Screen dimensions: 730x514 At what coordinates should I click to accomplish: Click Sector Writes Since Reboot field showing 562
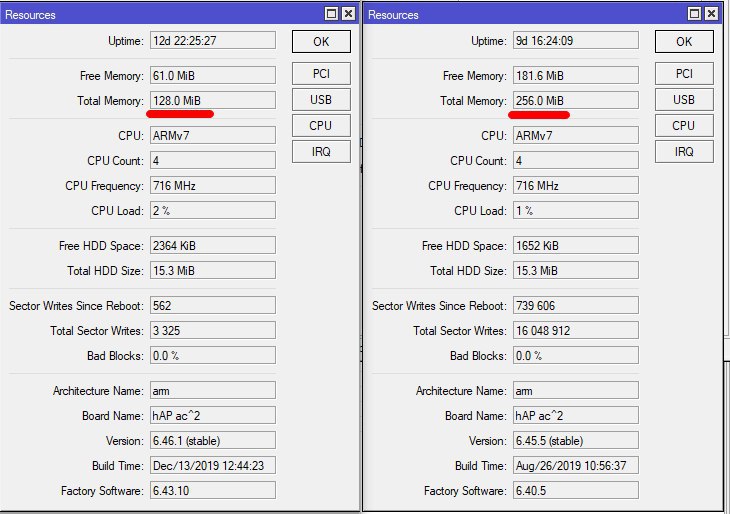pyautogui.click(x=213, y=305)
